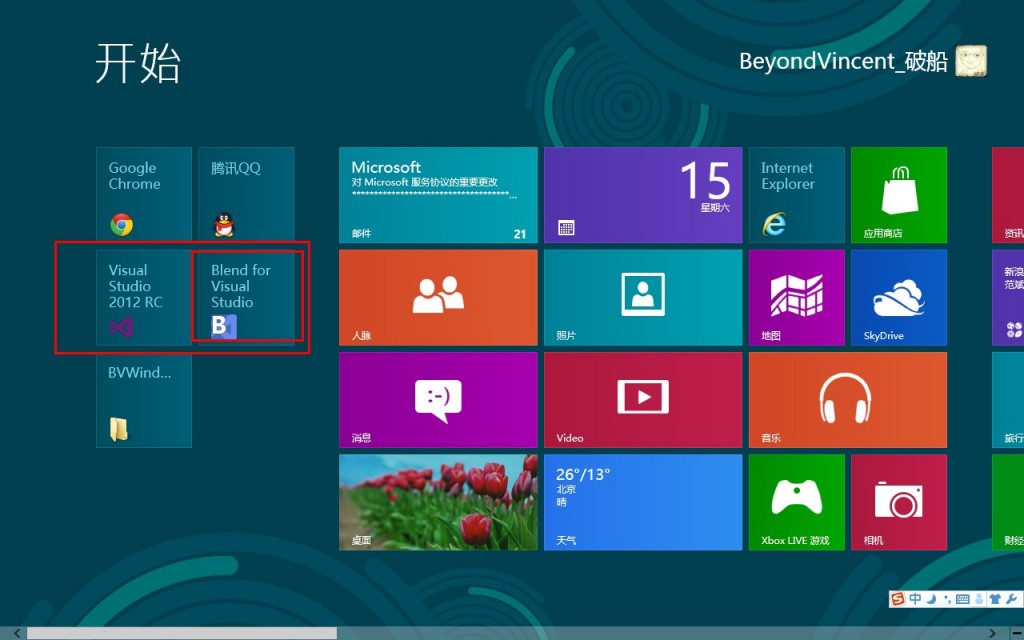Image resolution: width=1024 pixels, height=640 pixels.
Task: Open the Google Chrome tile
Action: 144,195
